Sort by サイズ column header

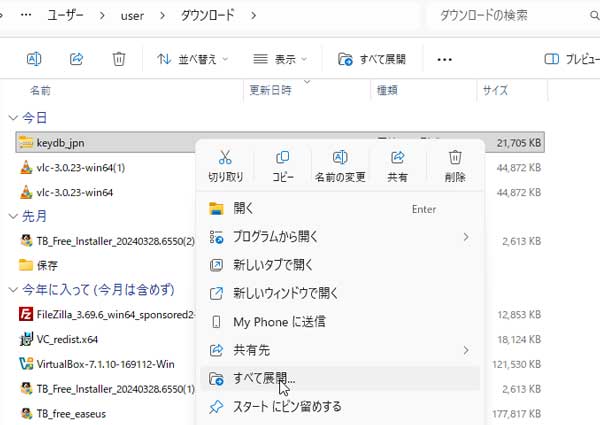(x=495, y=90)
